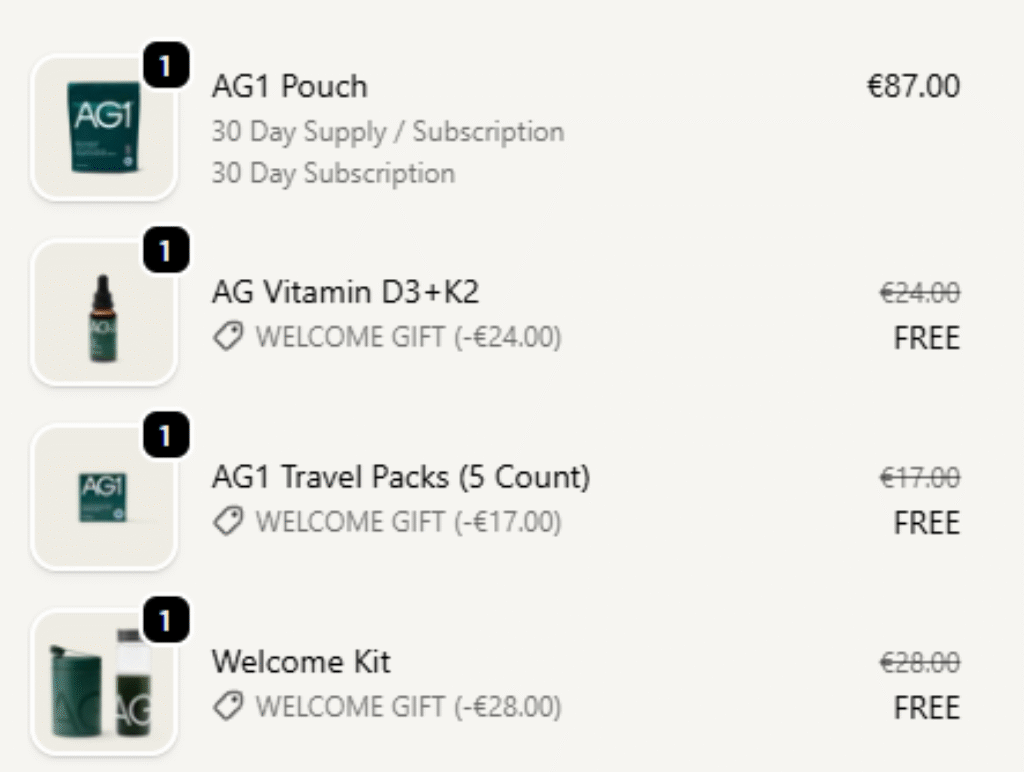Click the WELCOME GIFT (-€24.00) discount label
Image resolution: width=1024 pixels, height=772 pixels.
pos(408,338)
